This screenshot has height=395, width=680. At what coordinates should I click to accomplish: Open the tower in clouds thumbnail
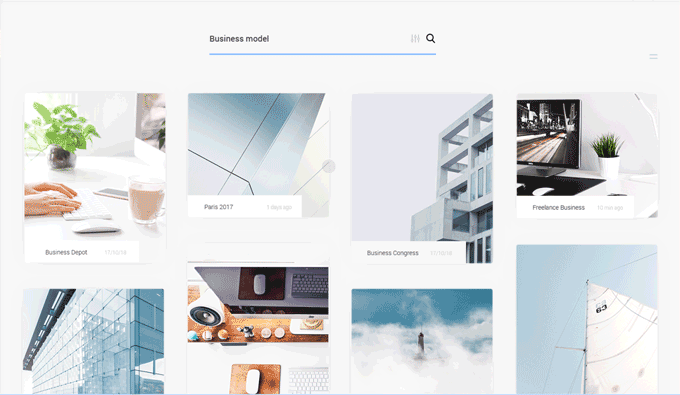(422, 342)
